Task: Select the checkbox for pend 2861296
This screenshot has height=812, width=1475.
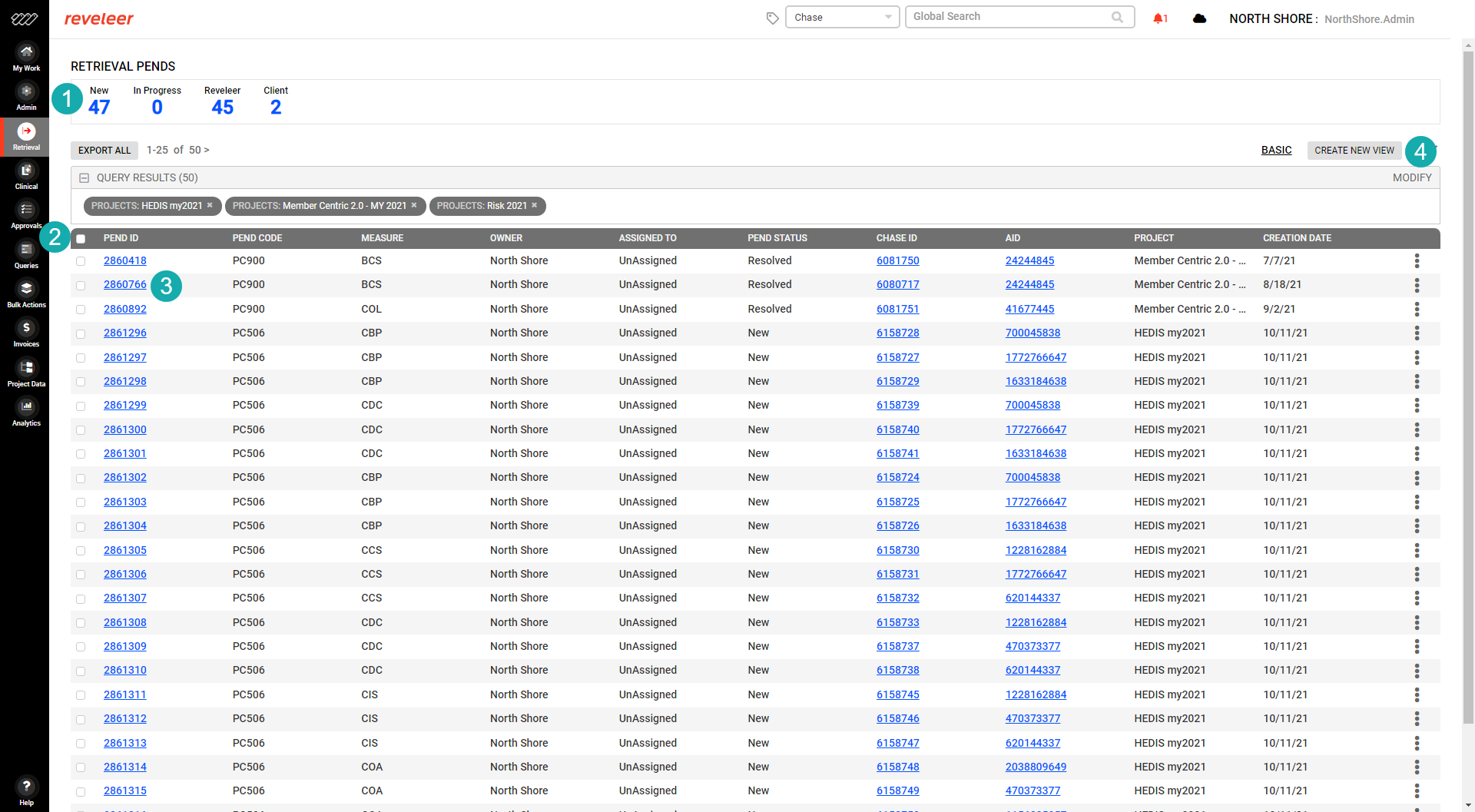Action: [81, 333]
